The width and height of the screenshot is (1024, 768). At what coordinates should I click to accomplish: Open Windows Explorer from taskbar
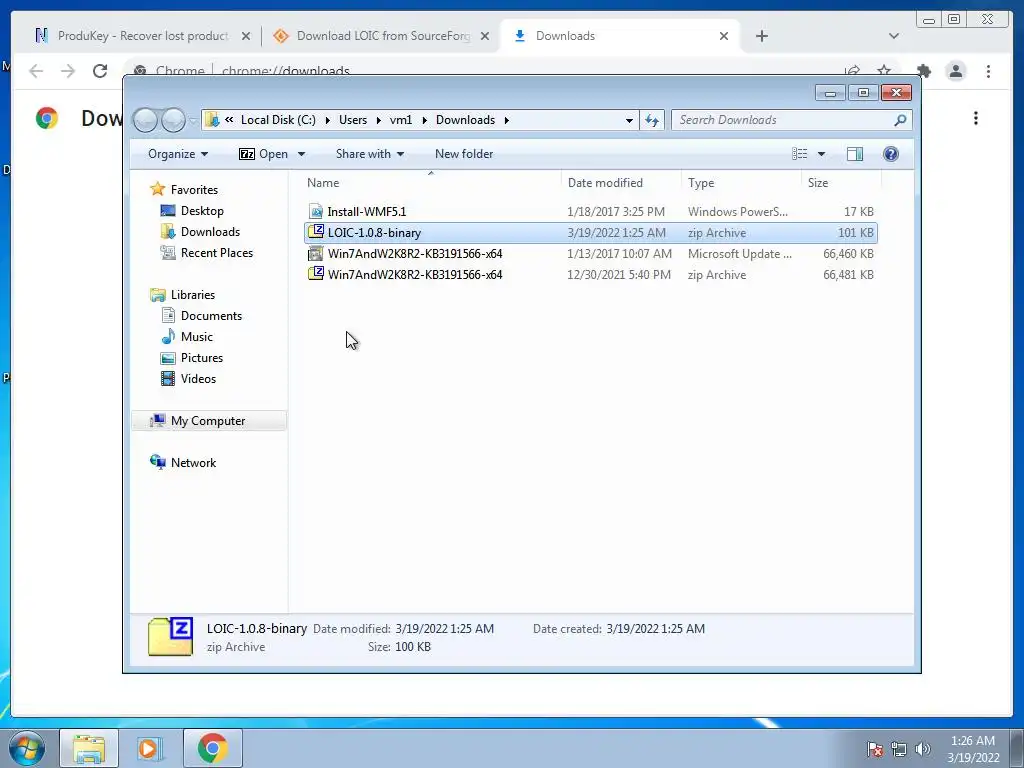pyautogui.click(x=89, y=748)
